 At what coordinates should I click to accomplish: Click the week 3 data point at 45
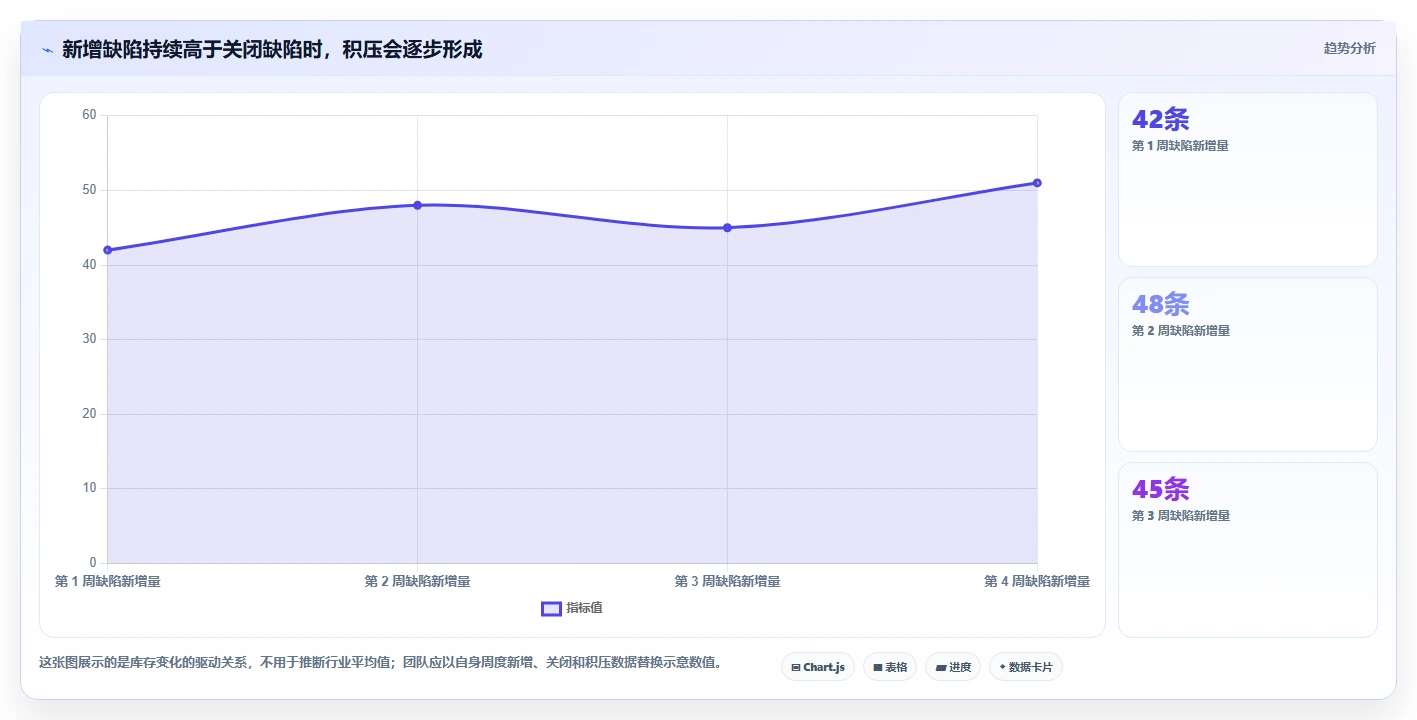pos(727,228)
